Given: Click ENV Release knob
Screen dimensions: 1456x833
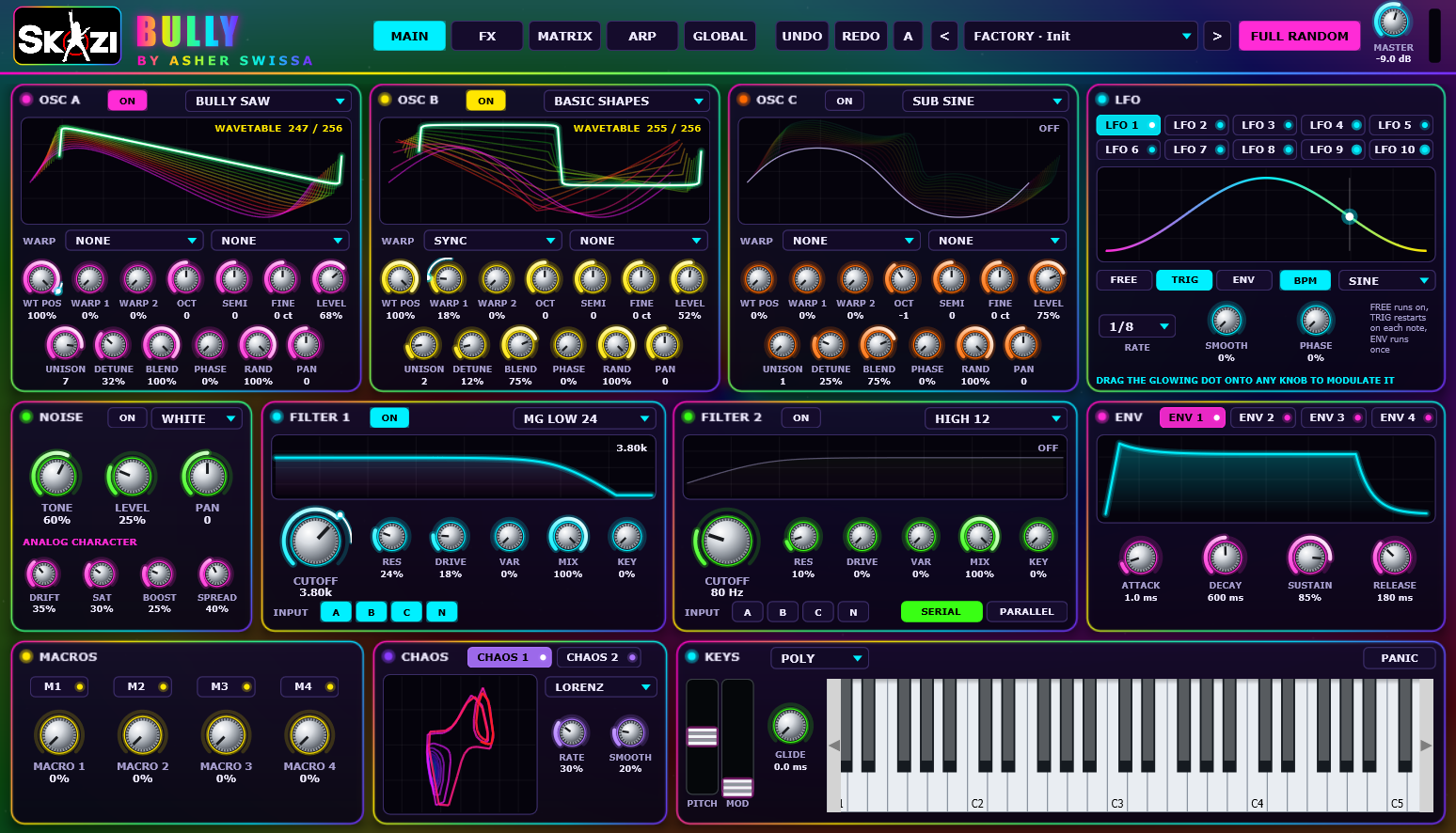Looking at the screenshot, I should pyautogui.click(x=1394, y=558).
